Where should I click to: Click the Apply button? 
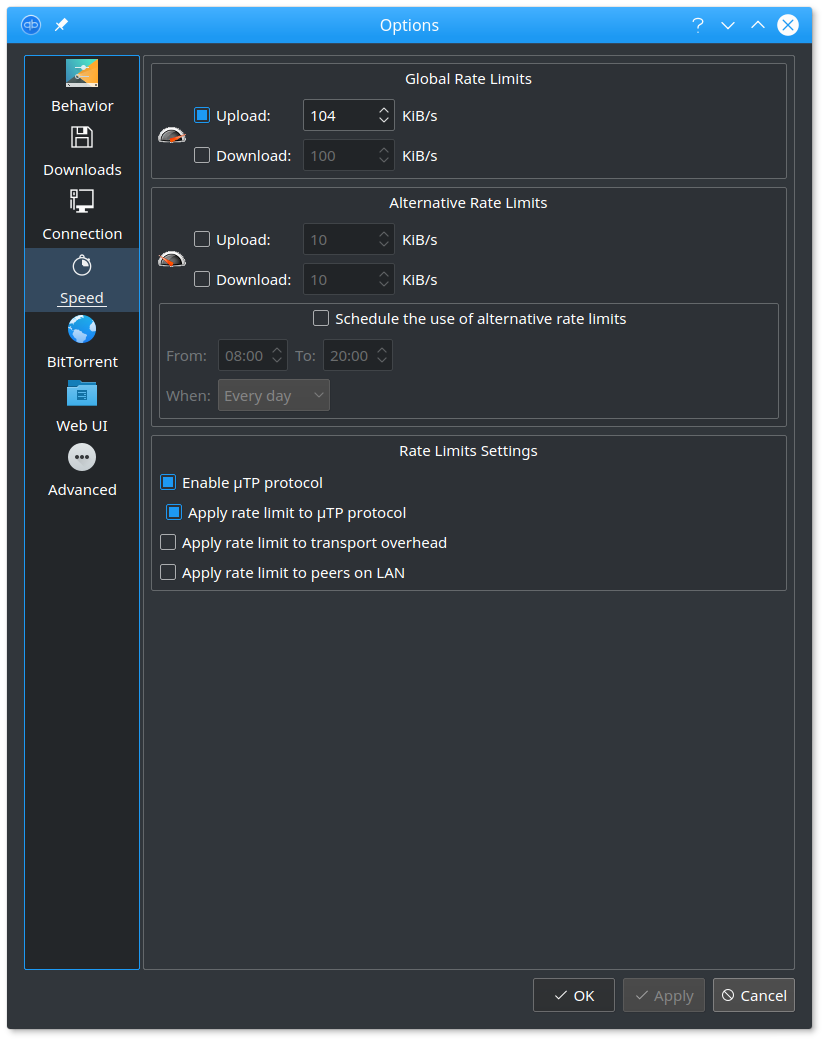[x=663, y=995]
